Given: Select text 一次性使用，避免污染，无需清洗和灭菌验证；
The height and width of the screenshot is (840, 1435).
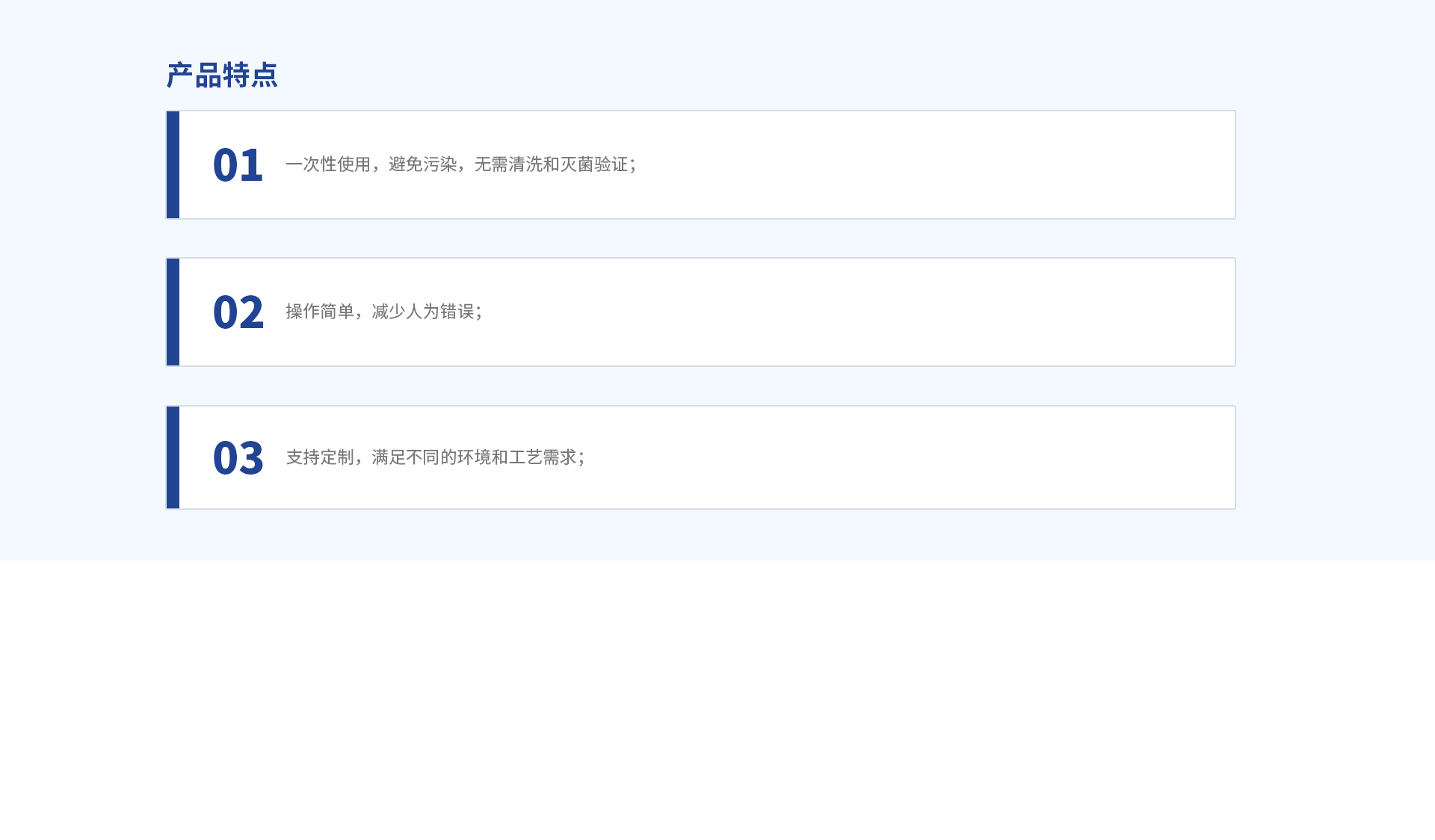Looking at the screenshot, I should pos(461,164).
